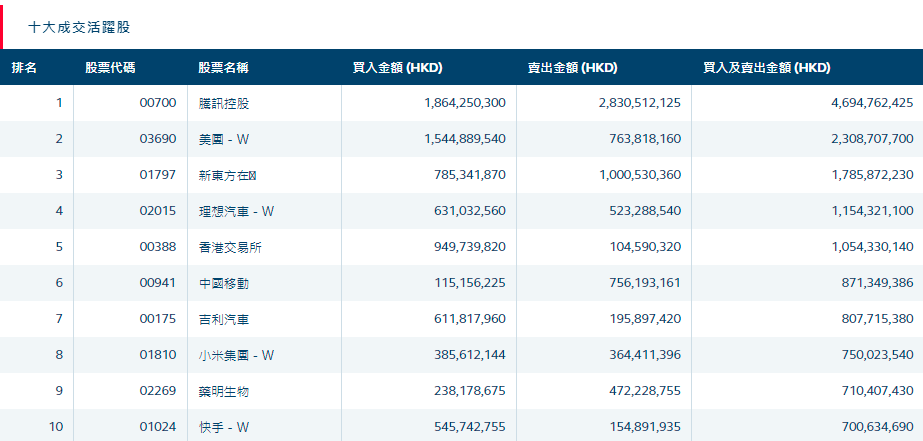This screenshot has width=923, height=441.
Task: Click total amount 750,023,540
Action: point(880,355)
